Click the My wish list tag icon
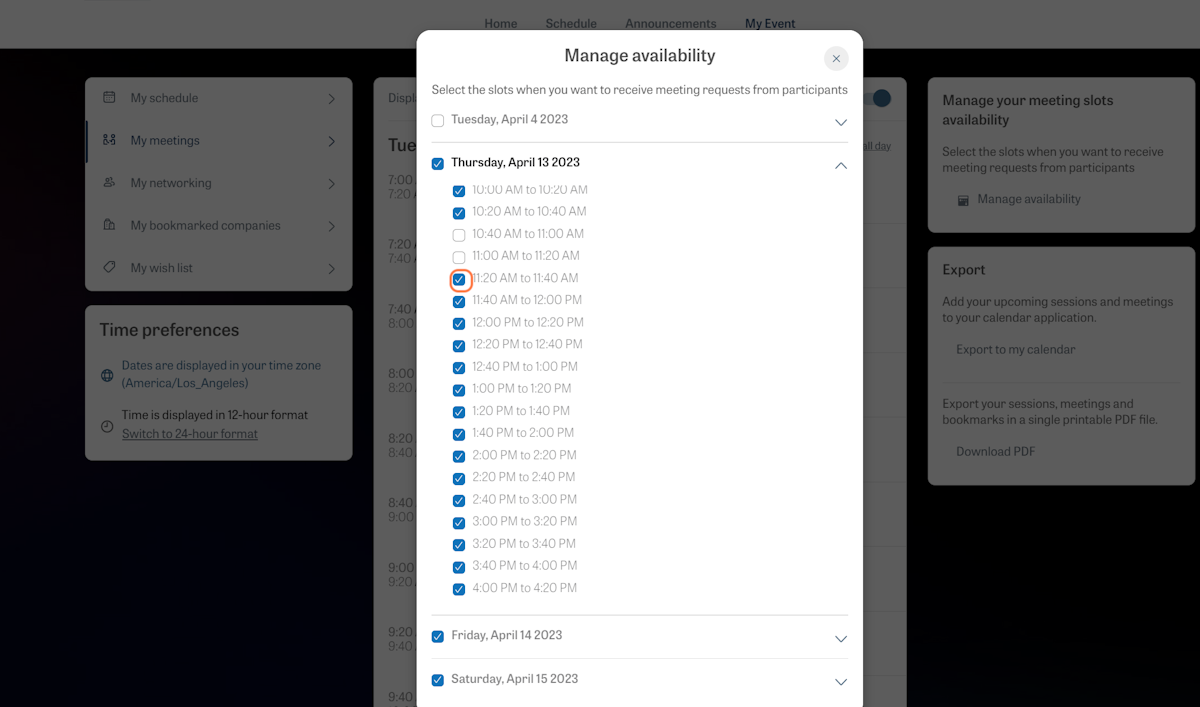The width and height of the screenshot is (1200, 707). pyautogui.click(x=109, y=268)
